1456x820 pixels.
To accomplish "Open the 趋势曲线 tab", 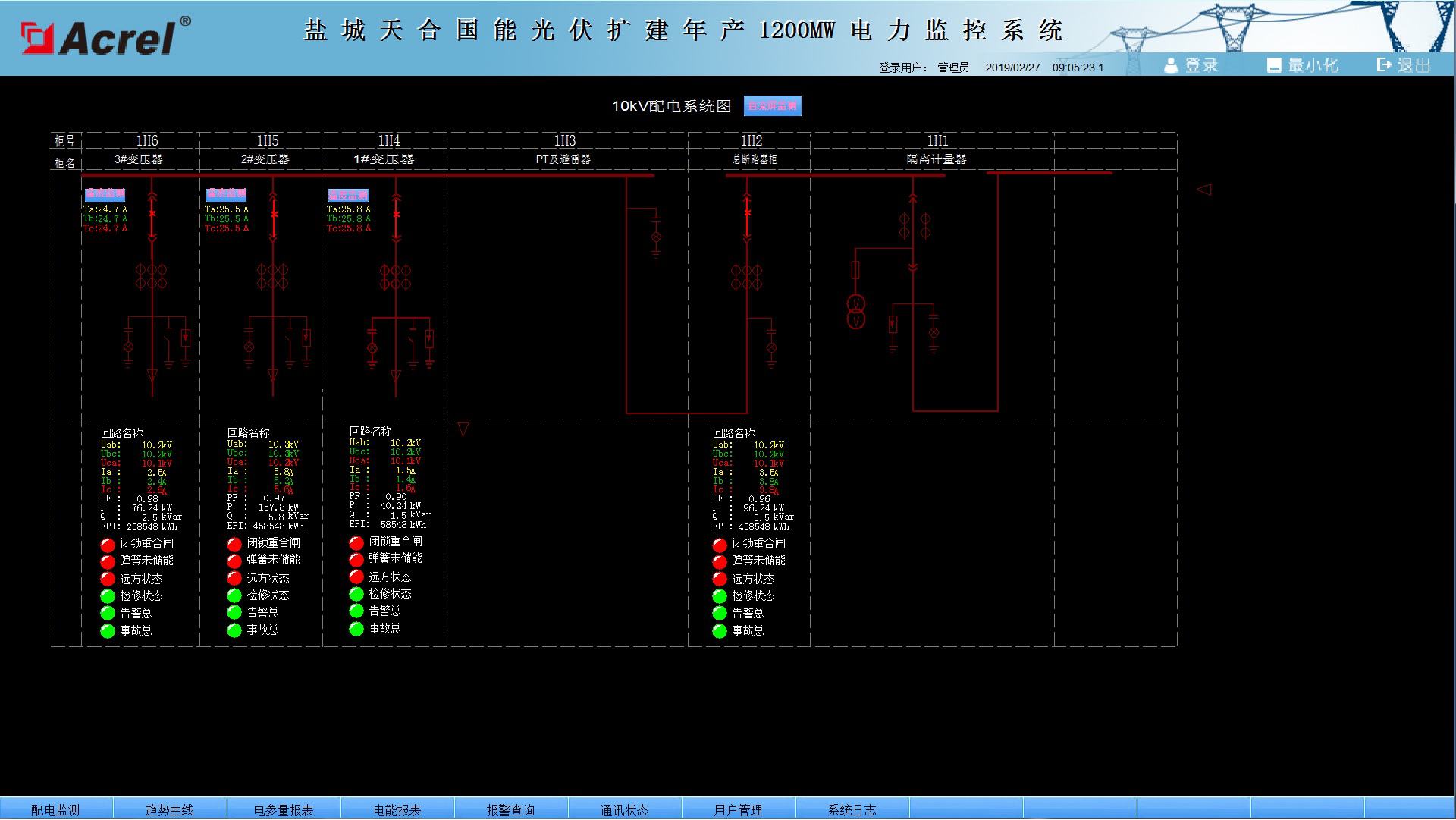I will 170,809.
